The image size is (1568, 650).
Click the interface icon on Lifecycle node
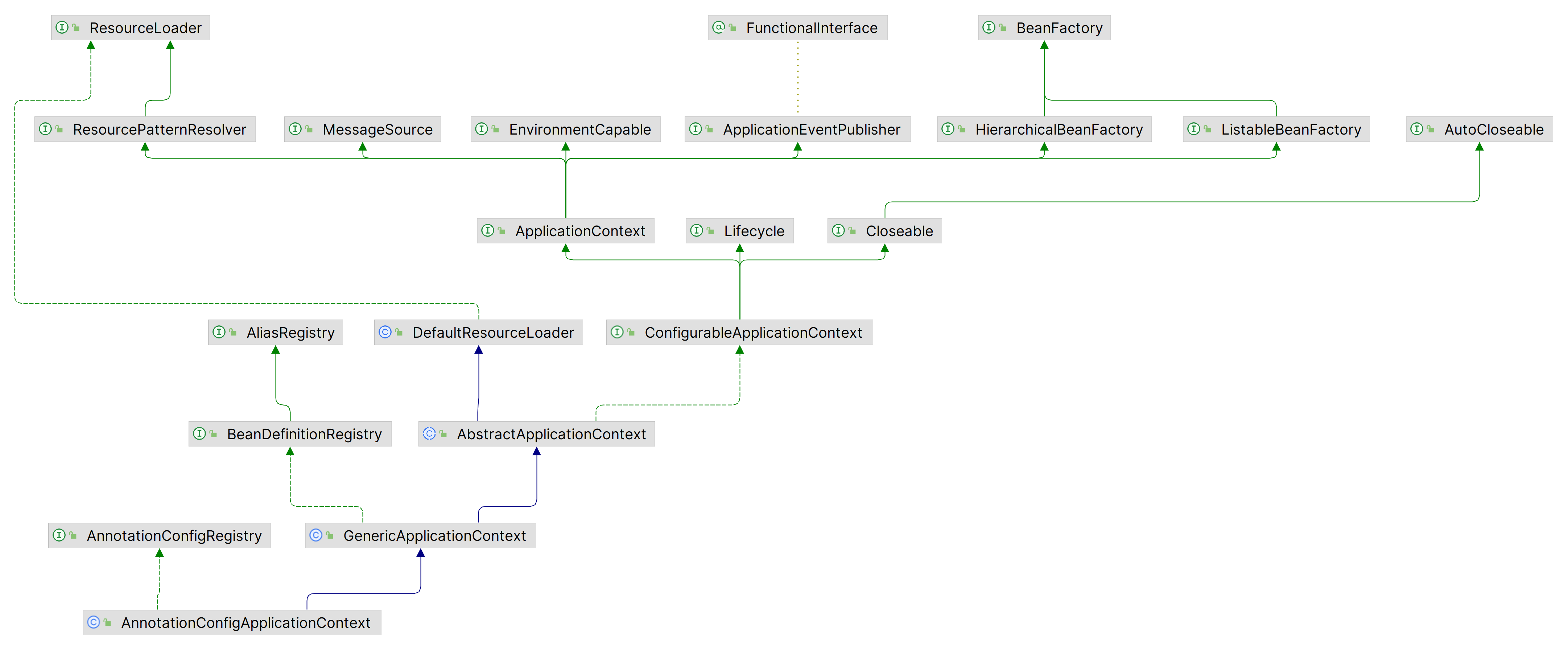696,231
